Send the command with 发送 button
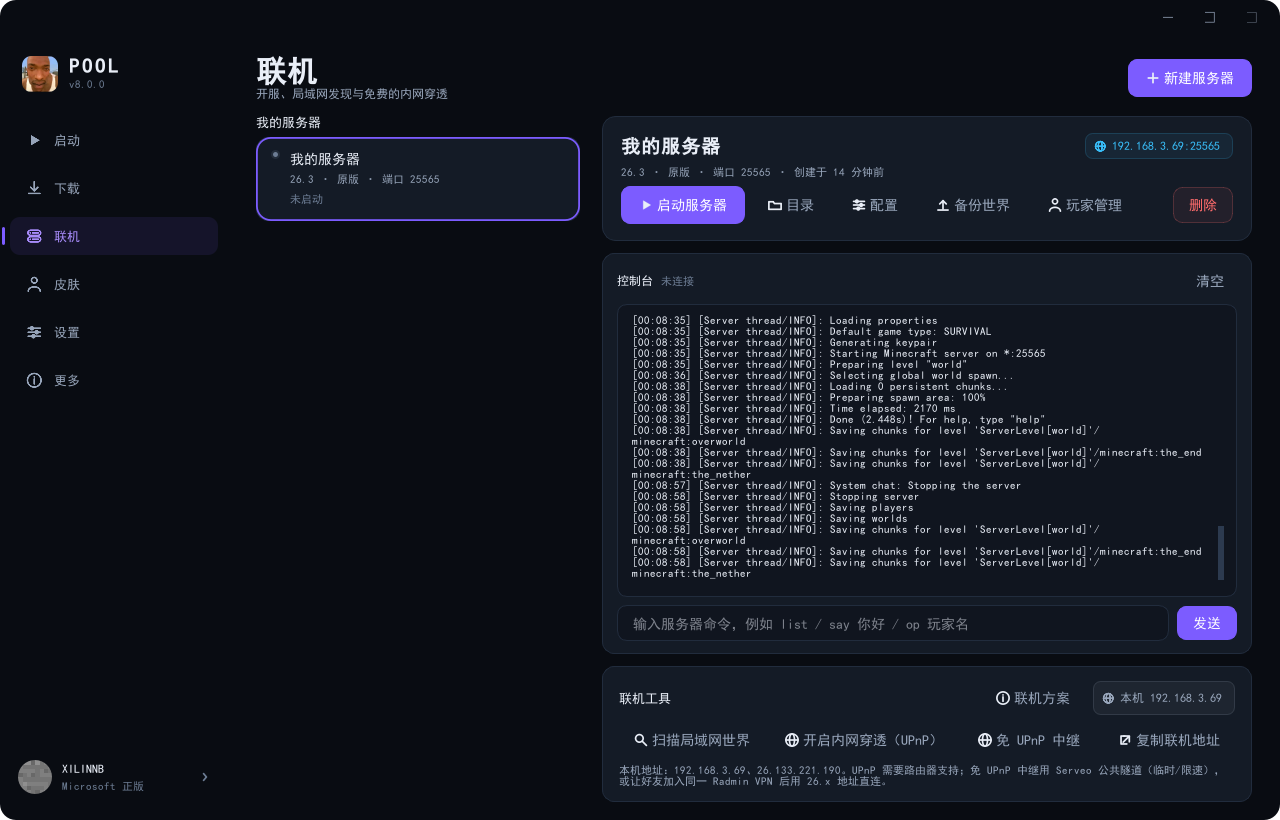1280x820 pixels. tap(1207, 623)
